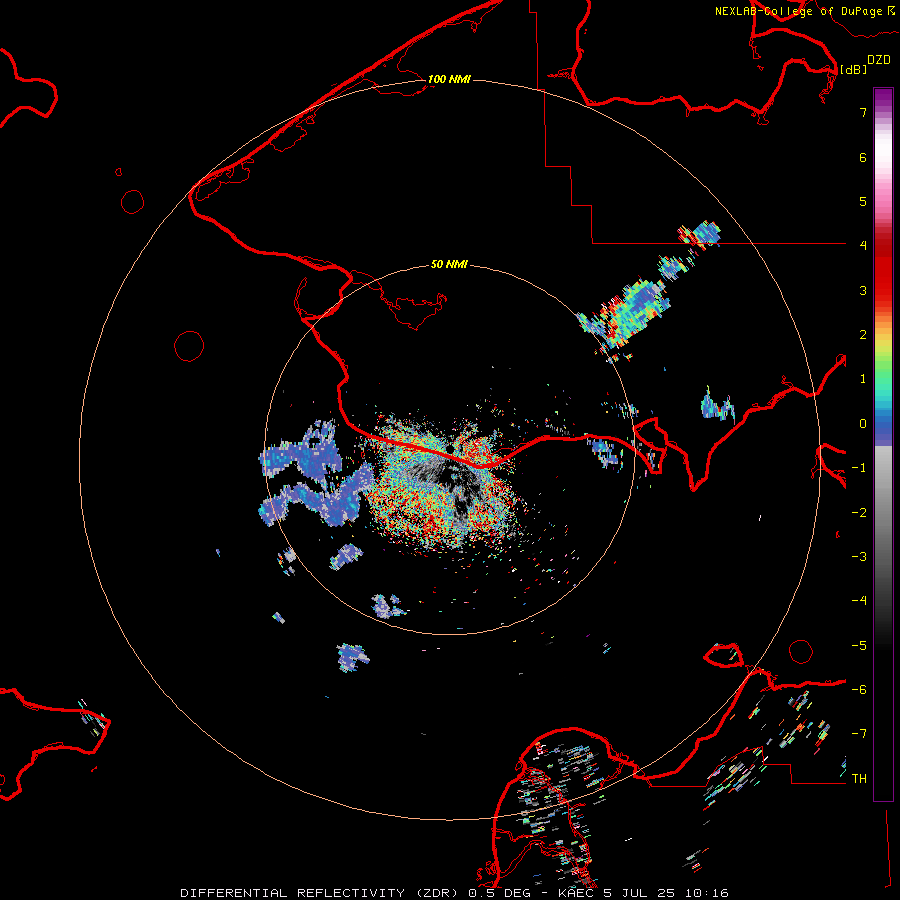Select the 0 value on color scale

[863, 424]
